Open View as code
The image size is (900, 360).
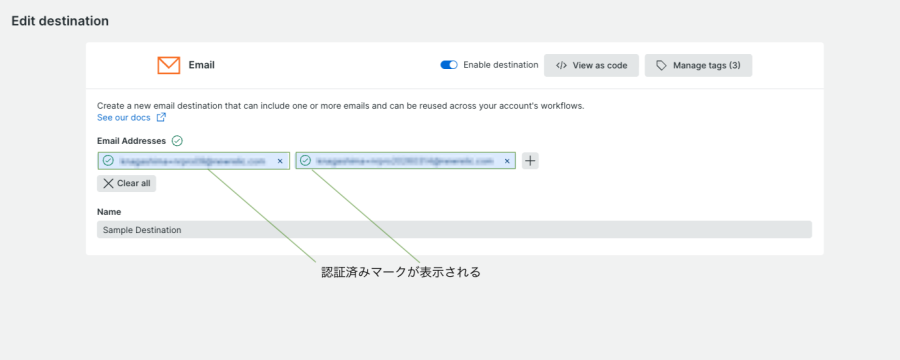click(x=591, y=65)
